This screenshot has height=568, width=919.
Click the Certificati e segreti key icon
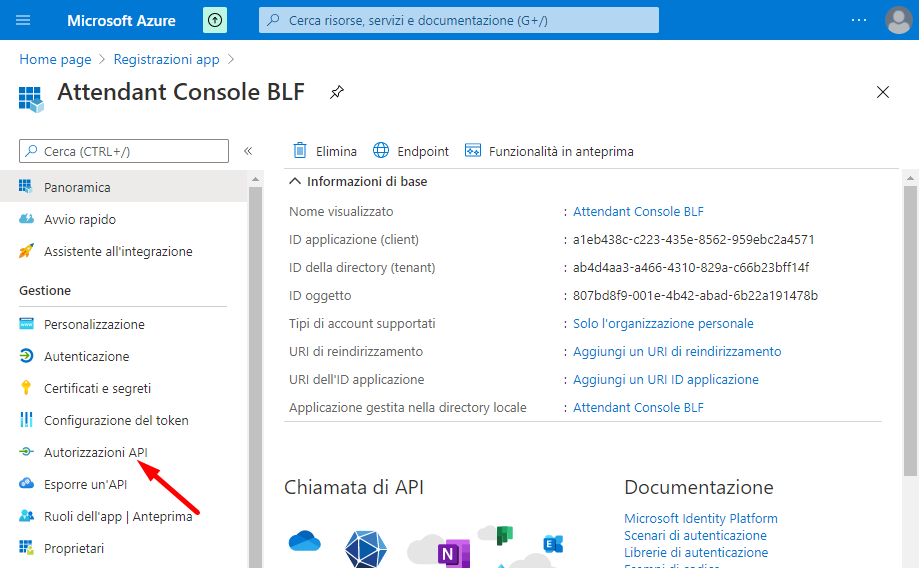tap(26, 387)
